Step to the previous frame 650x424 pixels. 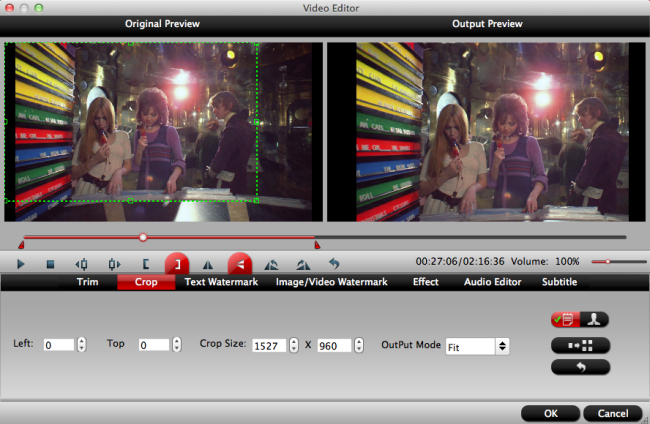tap(81, 264)
